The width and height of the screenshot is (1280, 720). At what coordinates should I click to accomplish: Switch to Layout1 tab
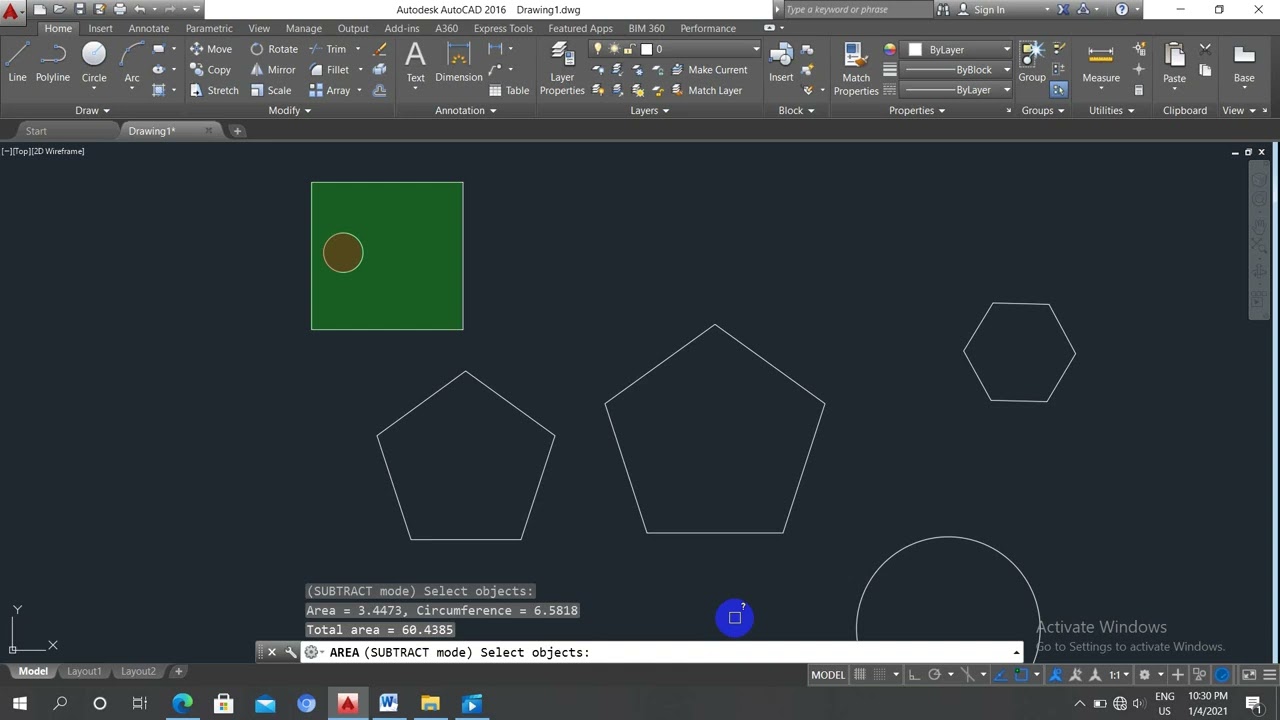pyautogui.click(x=84, y=671)
